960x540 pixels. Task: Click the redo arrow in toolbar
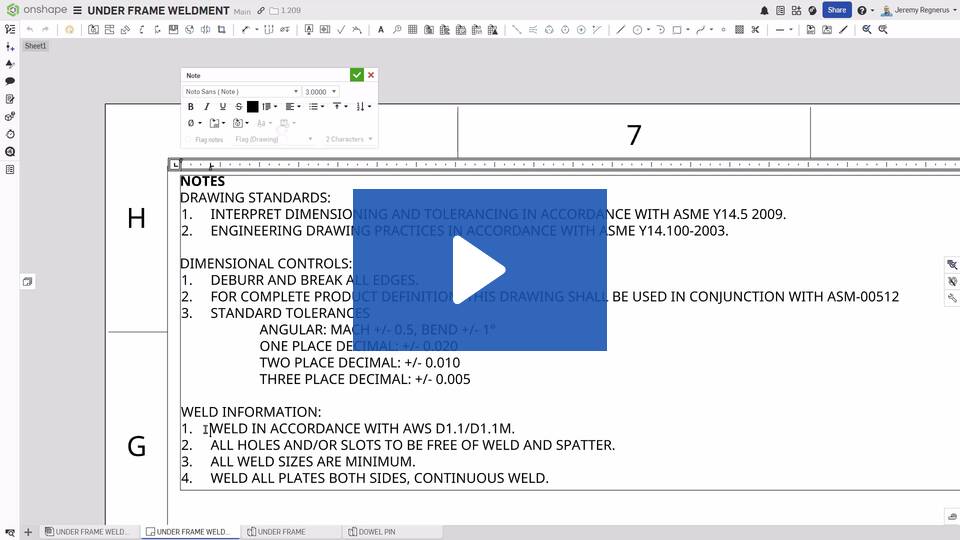pos(45,29)
